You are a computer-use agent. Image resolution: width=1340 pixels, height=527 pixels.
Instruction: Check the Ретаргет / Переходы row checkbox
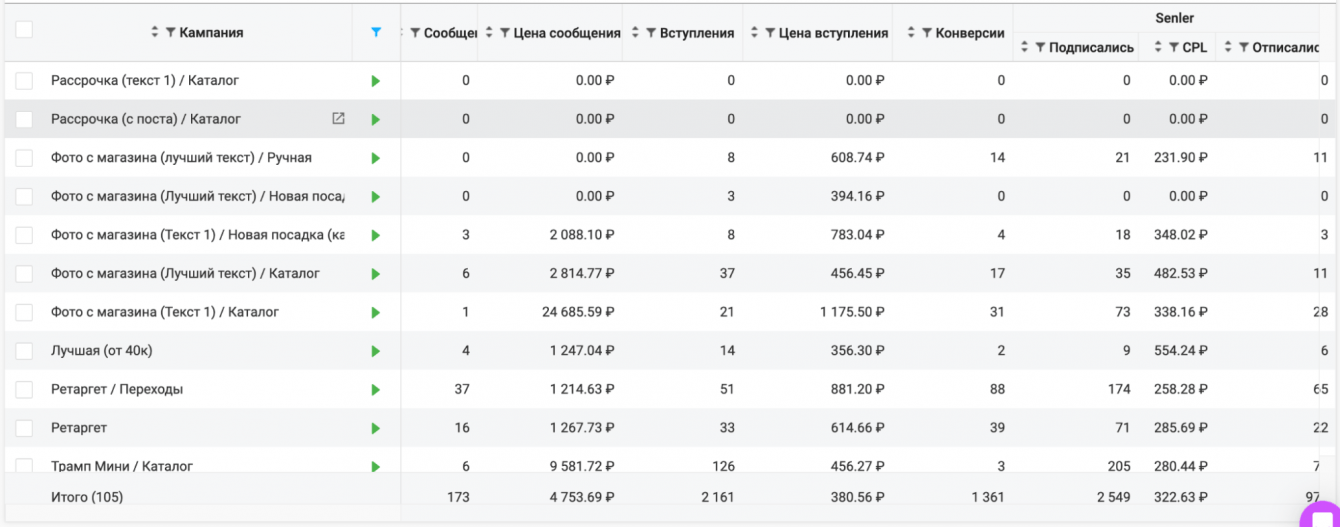24,389
